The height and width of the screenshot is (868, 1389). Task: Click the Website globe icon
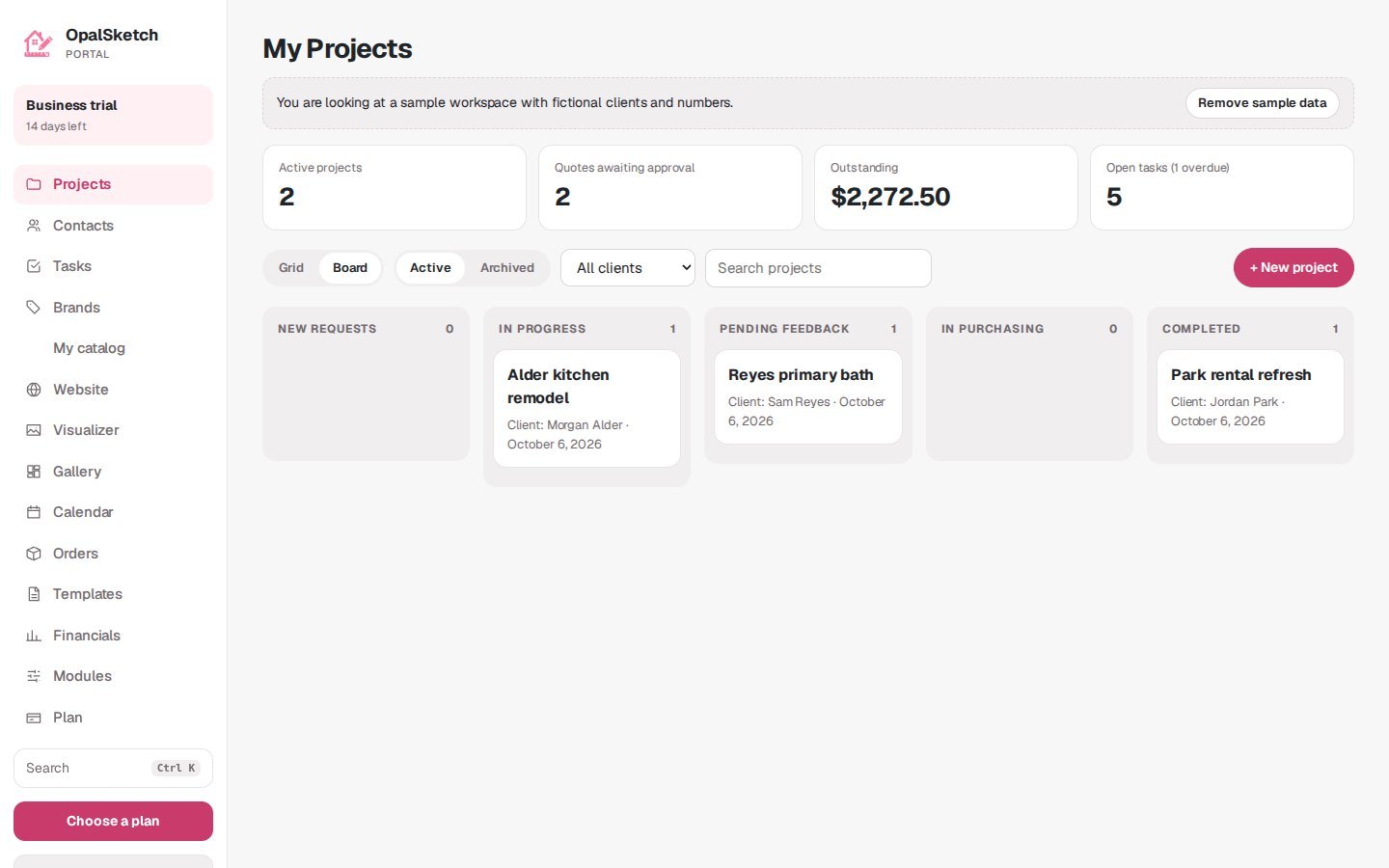click(x=34, y=390)
